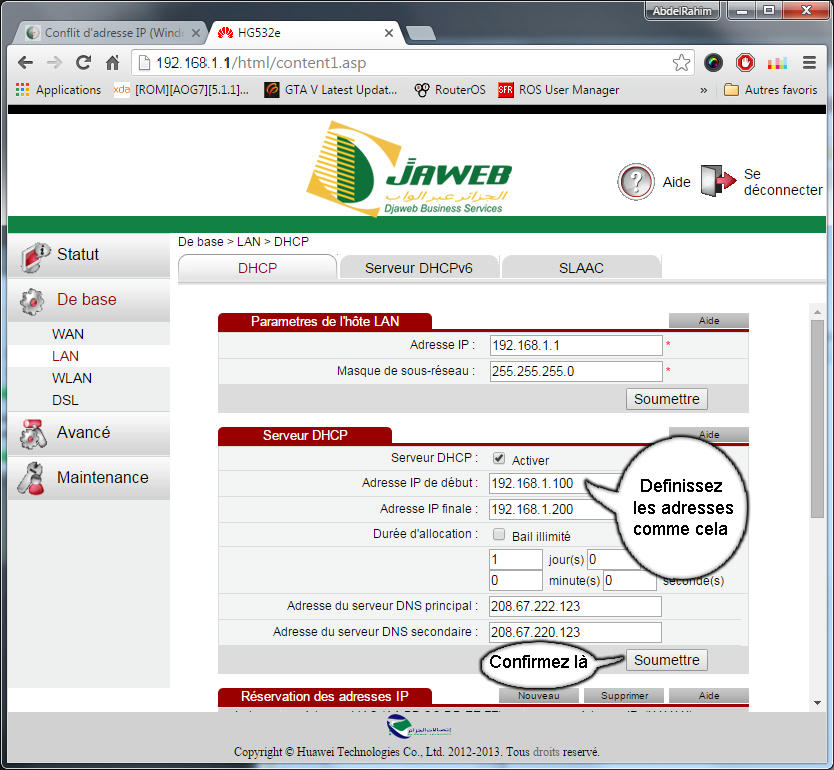Open the Maintenance section
The image size is (834, 770).
(x=89, y=478)
